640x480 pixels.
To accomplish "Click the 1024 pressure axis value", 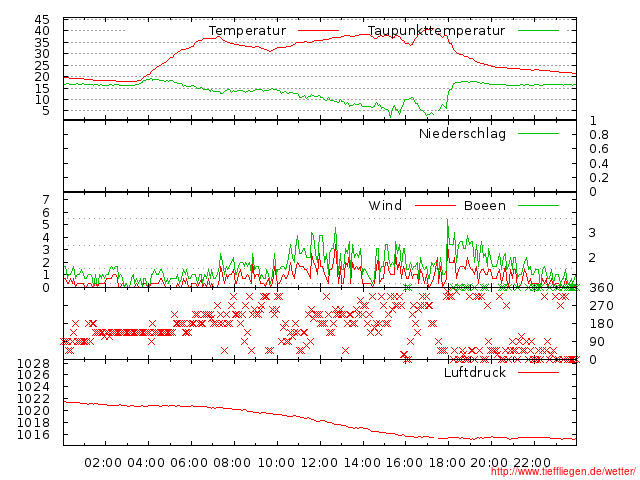I will point(33,387).
